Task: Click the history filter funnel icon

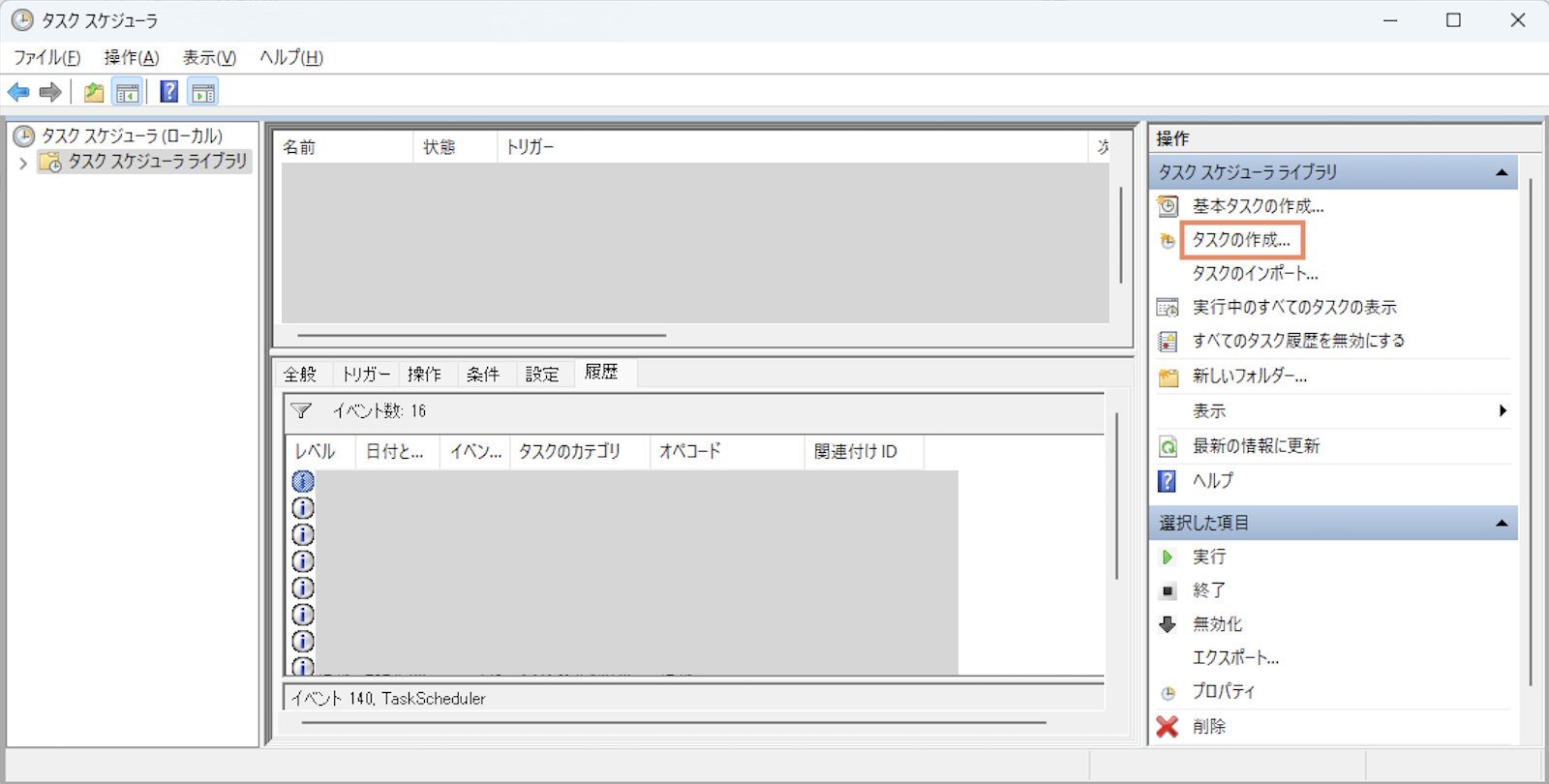Action: click(301, 411)
